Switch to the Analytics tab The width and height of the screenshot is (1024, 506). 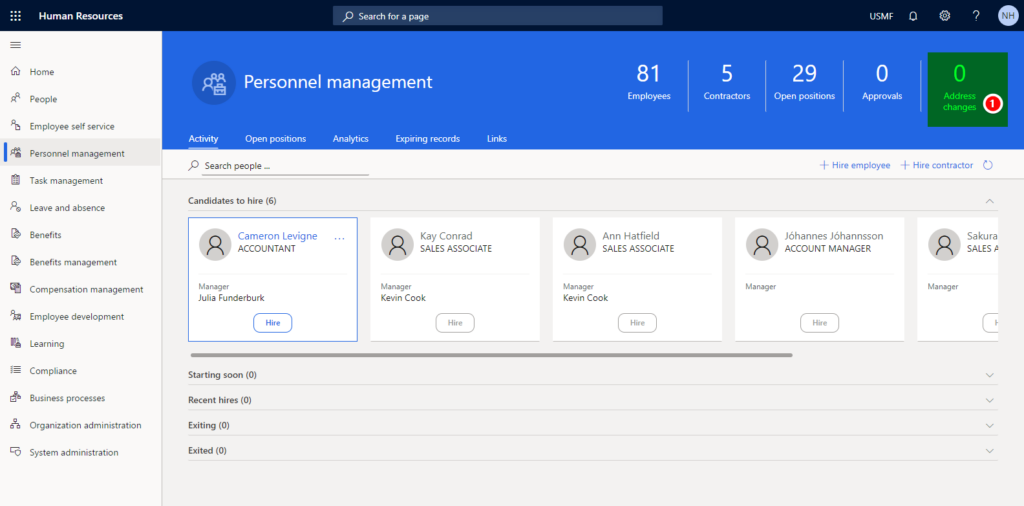(x=351, y=138)
